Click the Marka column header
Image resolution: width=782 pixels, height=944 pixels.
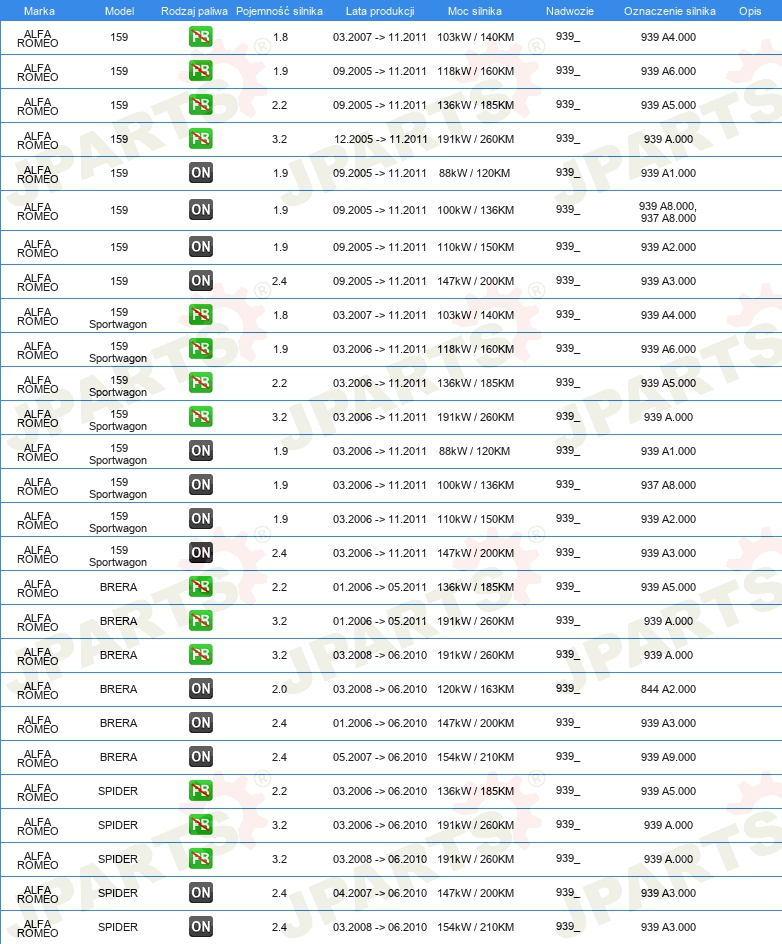[39, 11]
